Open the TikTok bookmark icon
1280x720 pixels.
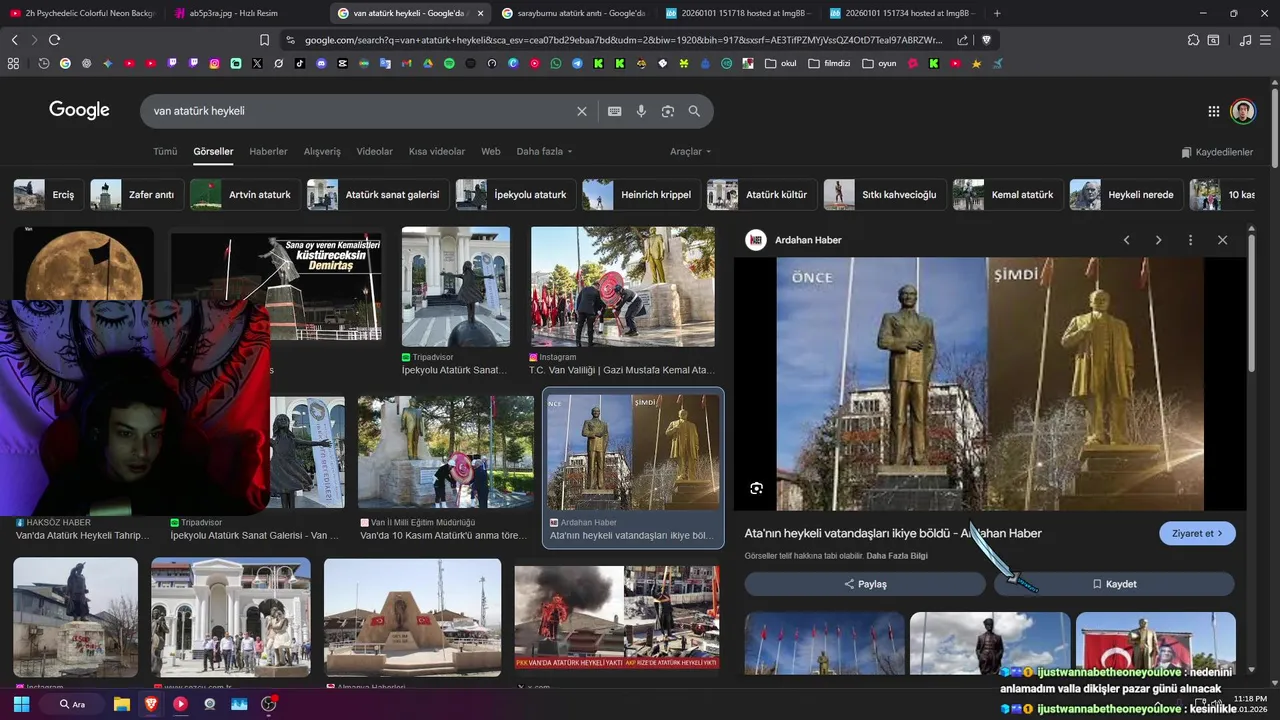(x=300, y=63)
